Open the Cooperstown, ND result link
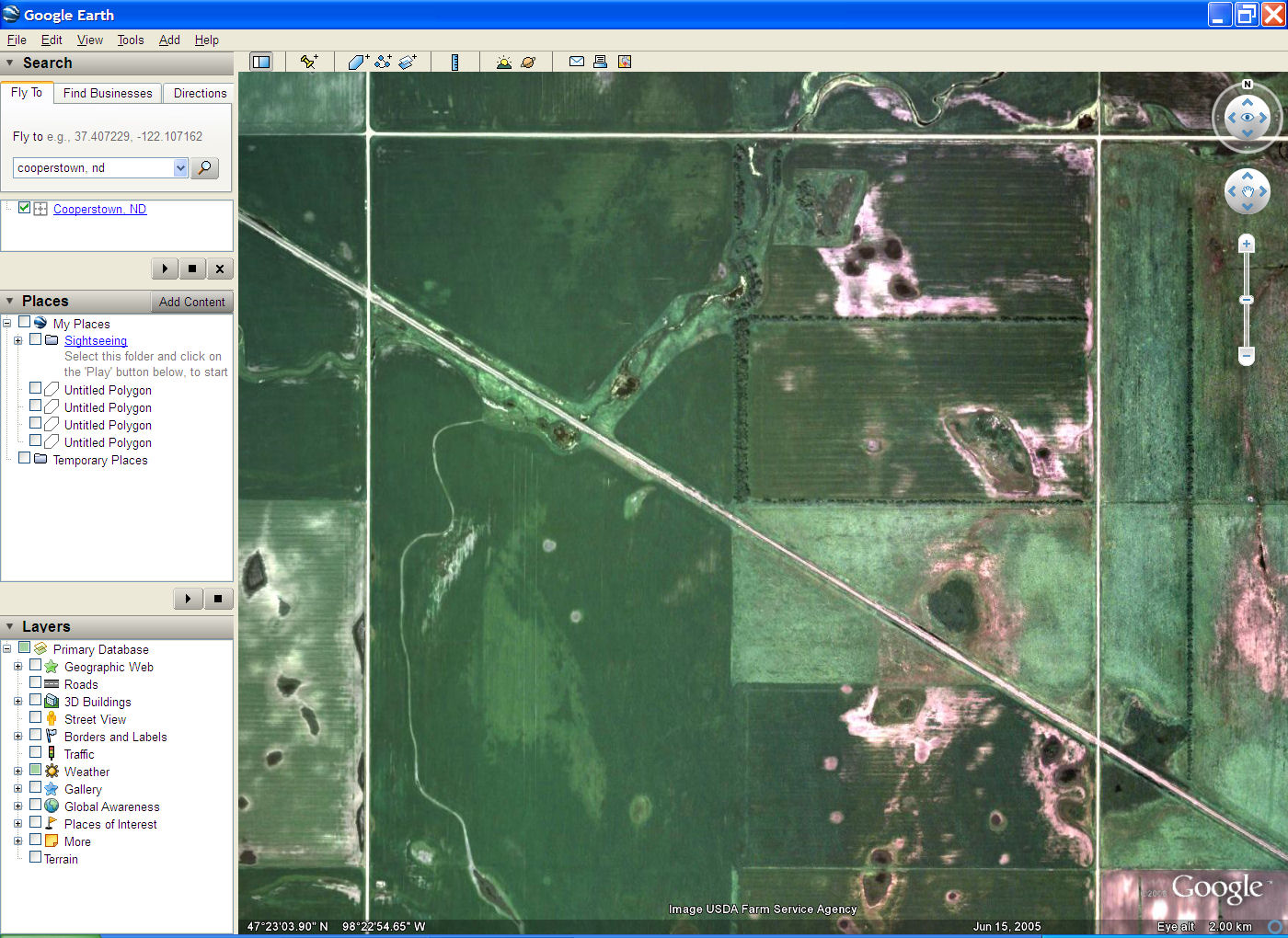The image size is (1288, 938). tap(99, 209)
